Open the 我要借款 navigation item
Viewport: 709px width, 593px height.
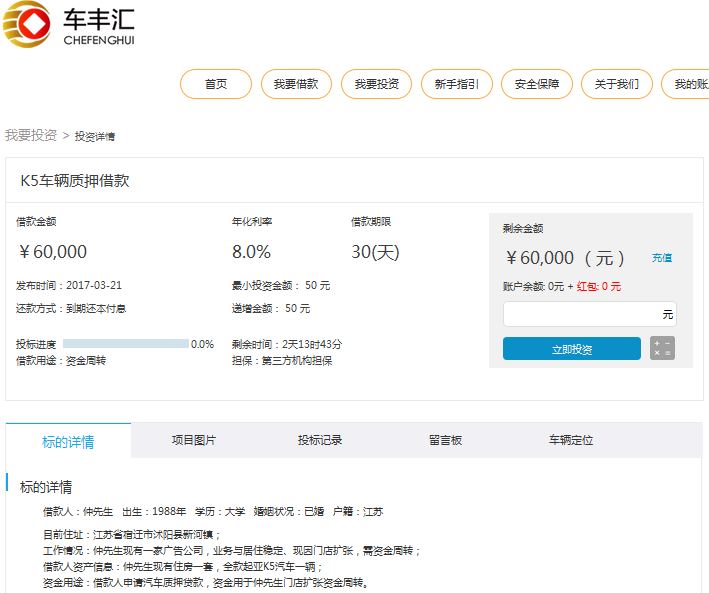[x=296, y=84]
